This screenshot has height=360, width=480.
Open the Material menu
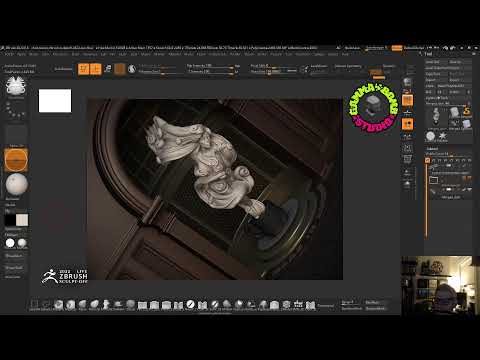click(x=174, y=54)
